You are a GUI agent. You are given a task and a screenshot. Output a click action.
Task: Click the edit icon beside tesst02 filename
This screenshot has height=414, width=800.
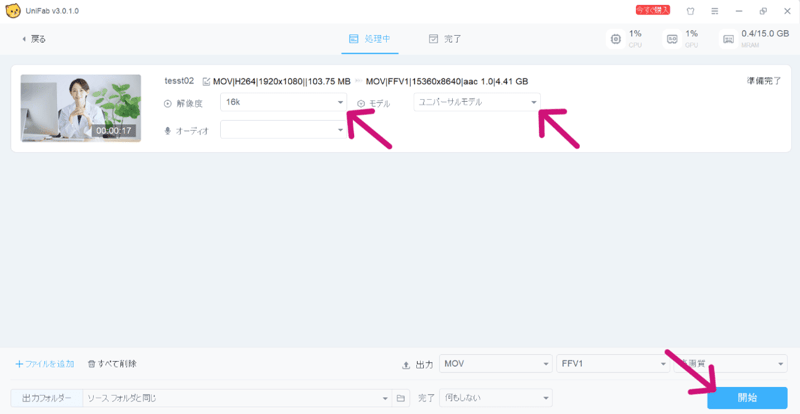(x=206, y=81)
